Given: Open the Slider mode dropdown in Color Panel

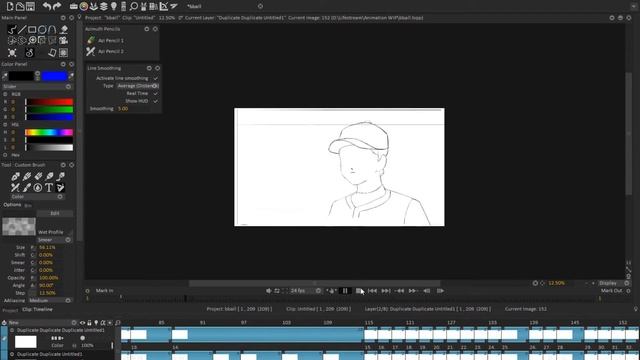Looking at the screenshot, I should coord(37,87).
